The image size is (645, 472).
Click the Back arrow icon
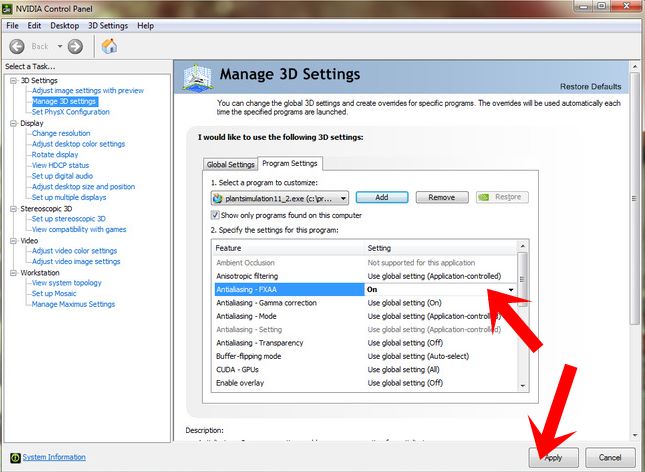pyautogui.click(x=17, y=46)
